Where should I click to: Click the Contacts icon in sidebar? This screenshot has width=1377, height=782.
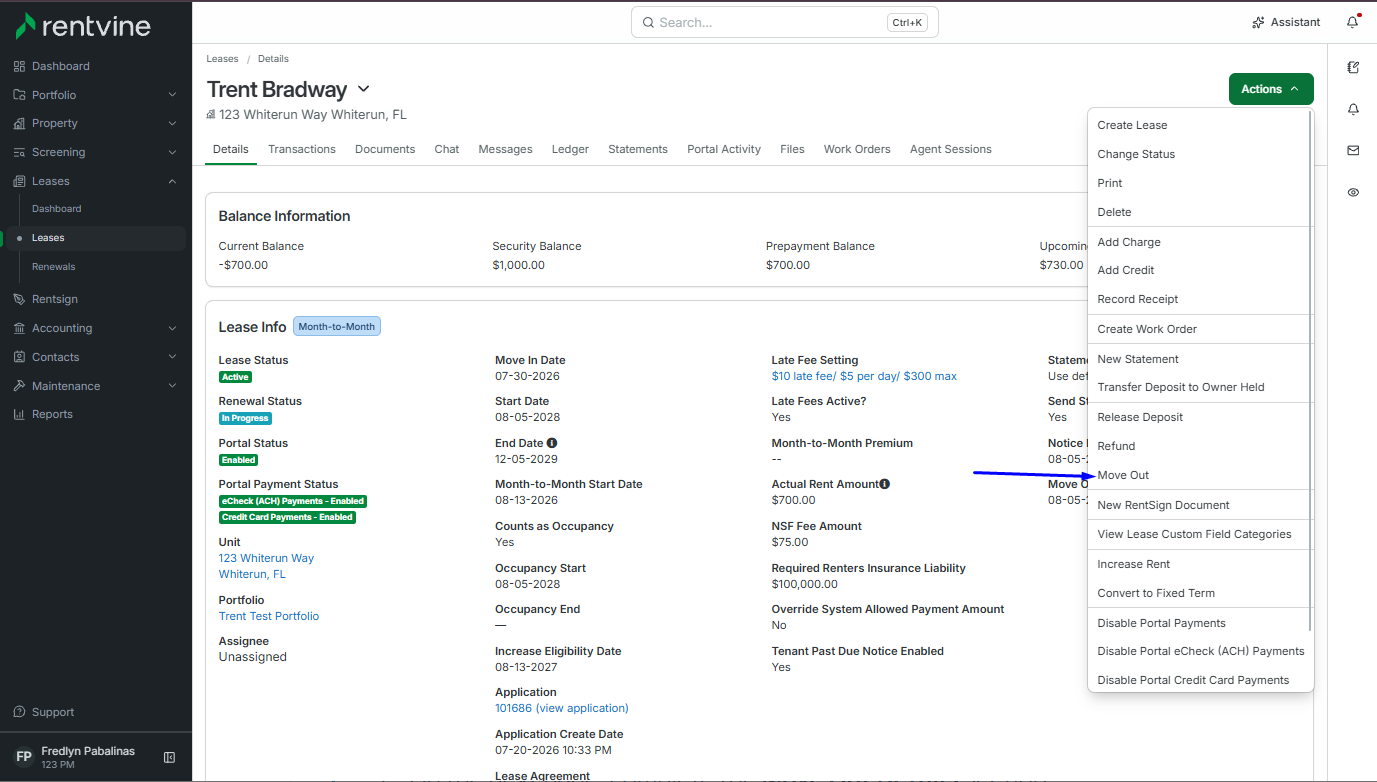[x=19, y=357]
